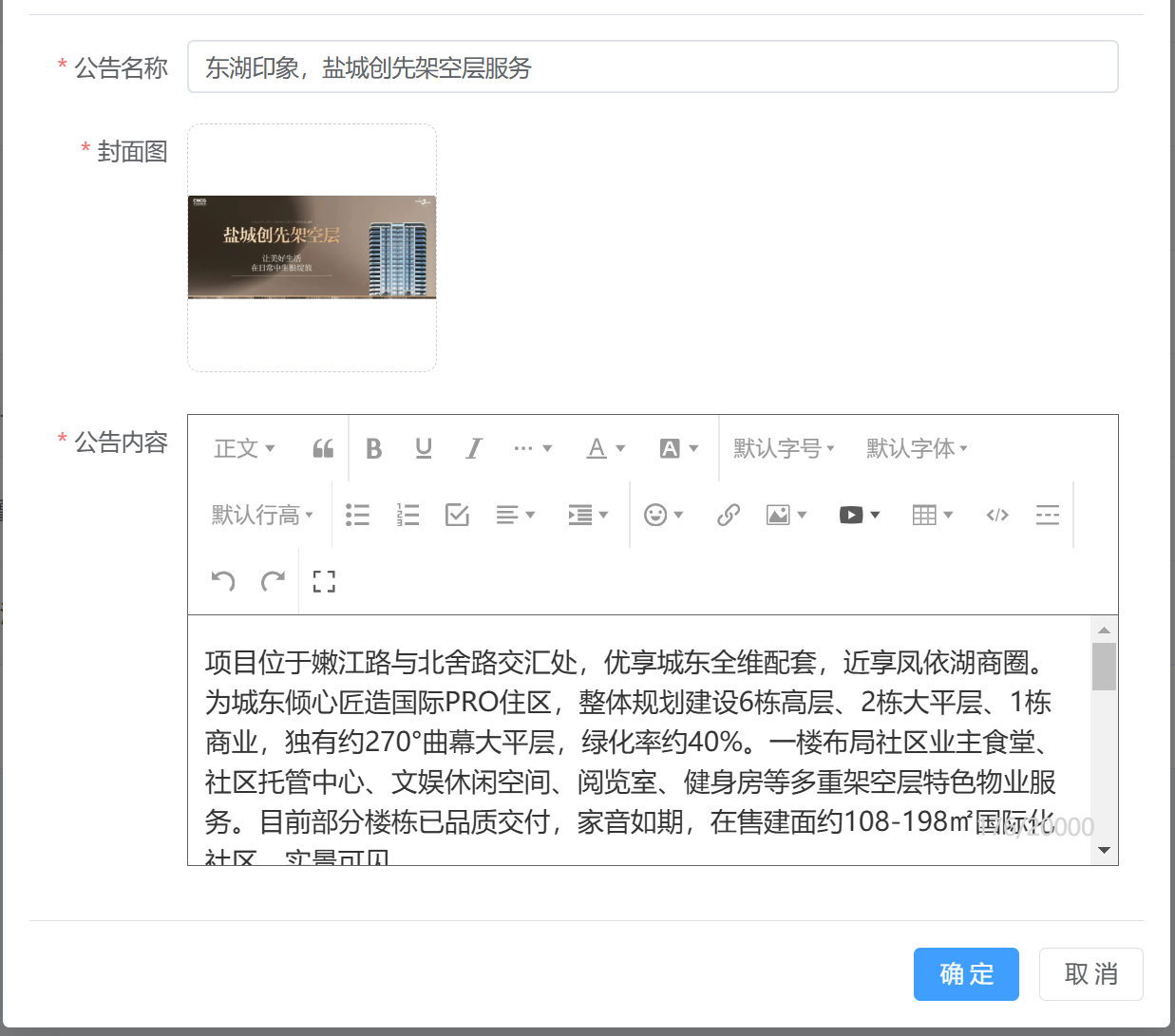Open the 默认行高 line height menu
The image size is (1175, 1036).
[x=262, y=515]
